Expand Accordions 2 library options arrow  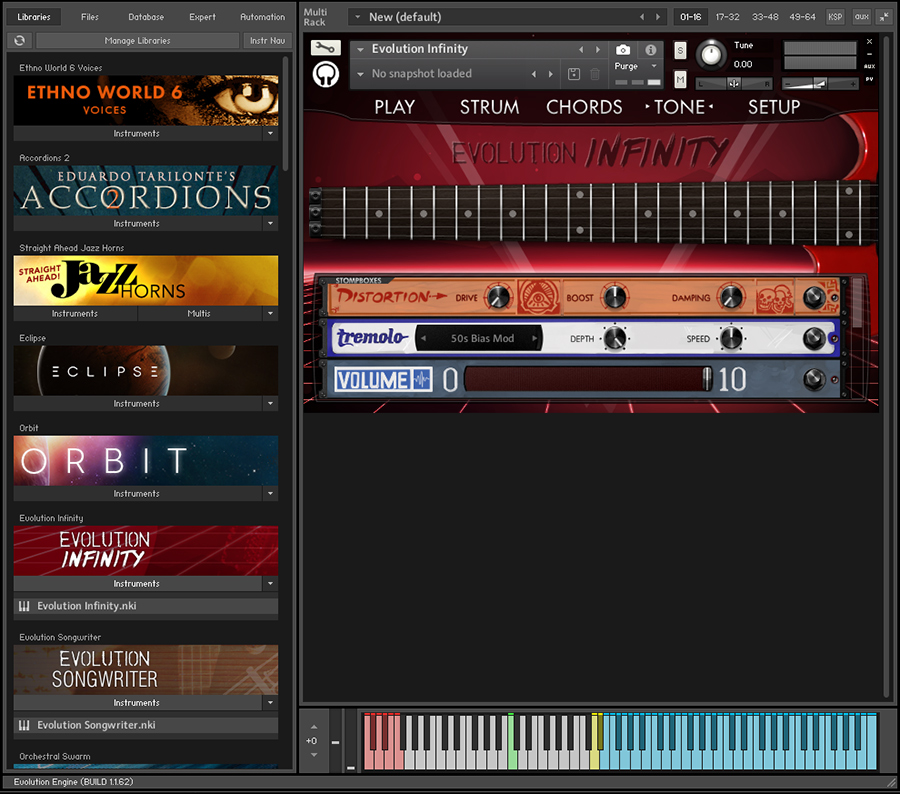[x=270, y=223]
